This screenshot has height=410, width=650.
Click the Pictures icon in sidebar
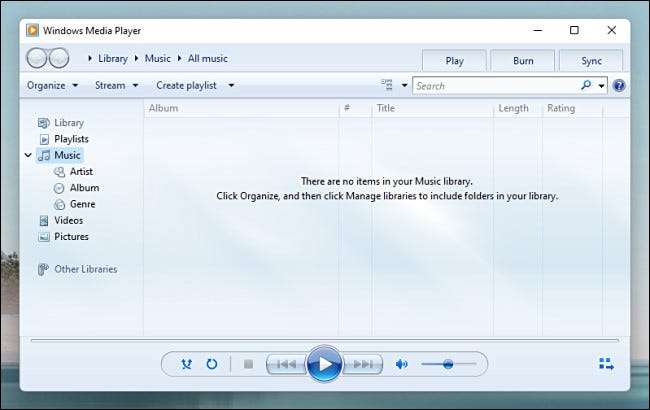pos(44,237)
